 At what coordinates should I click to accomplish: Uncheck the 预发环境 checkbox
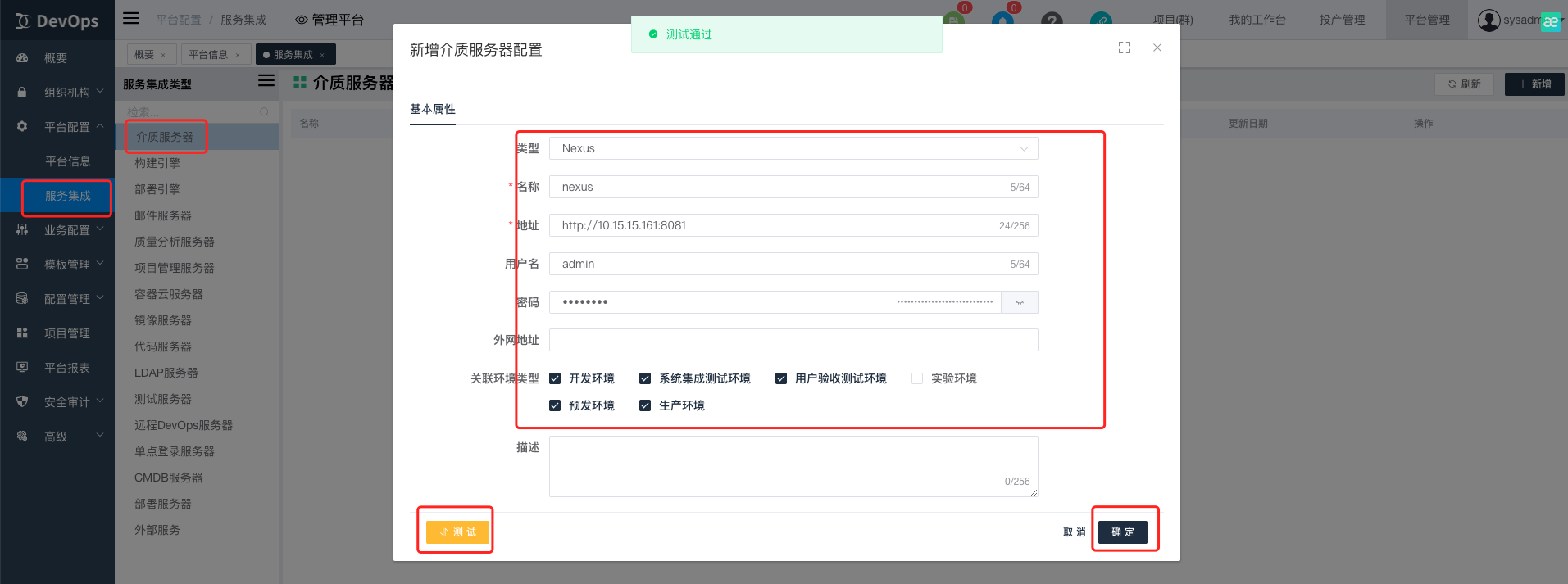tap(555, 405)
